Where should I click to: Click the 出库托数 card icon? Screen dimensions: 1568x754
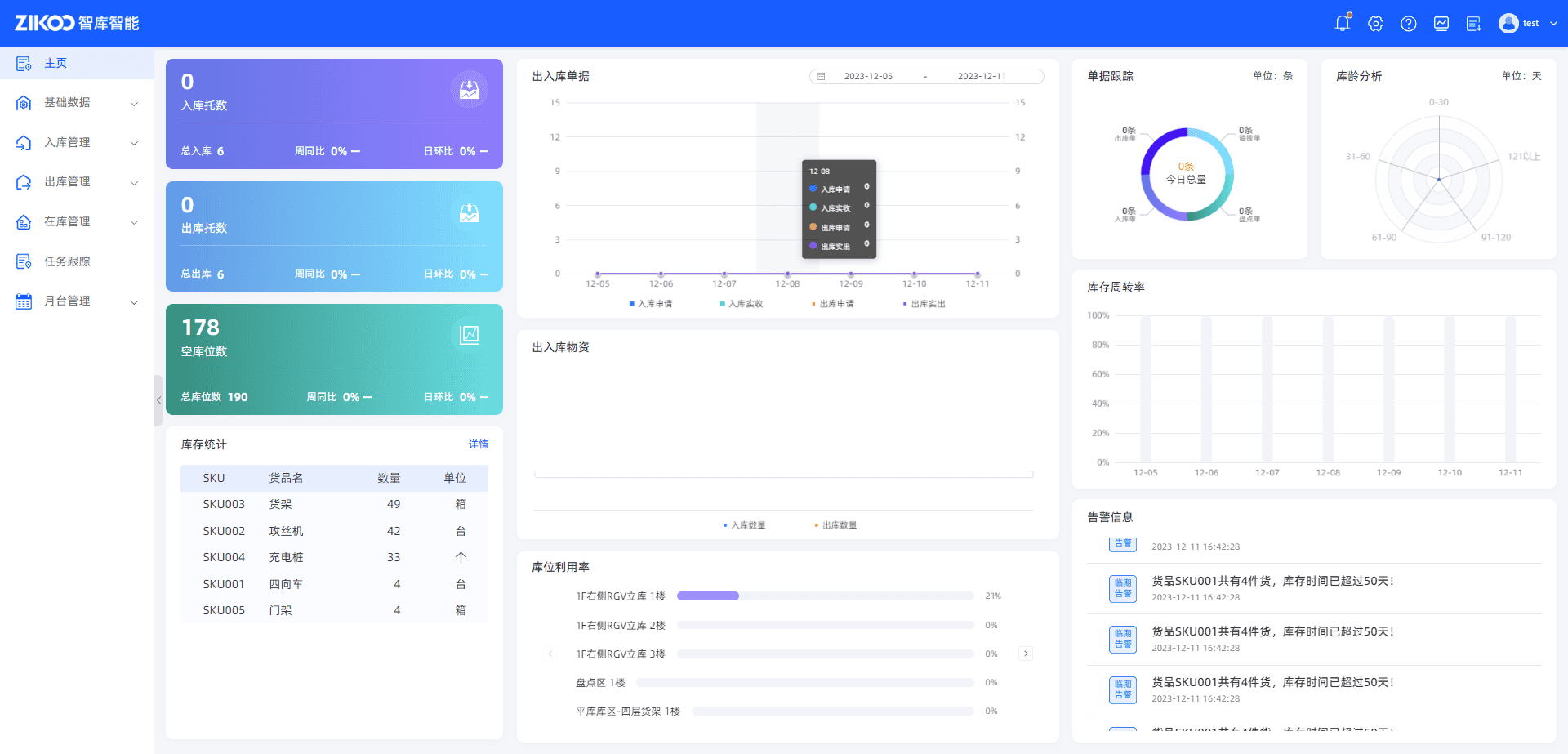click(x=469, y=213)
